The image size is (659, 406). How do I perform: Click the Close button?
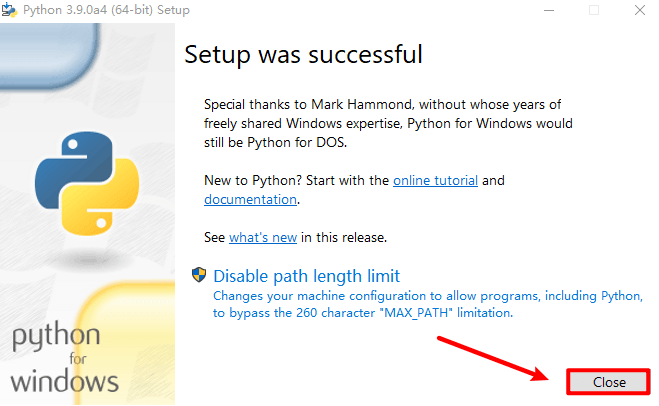(609, 382)
